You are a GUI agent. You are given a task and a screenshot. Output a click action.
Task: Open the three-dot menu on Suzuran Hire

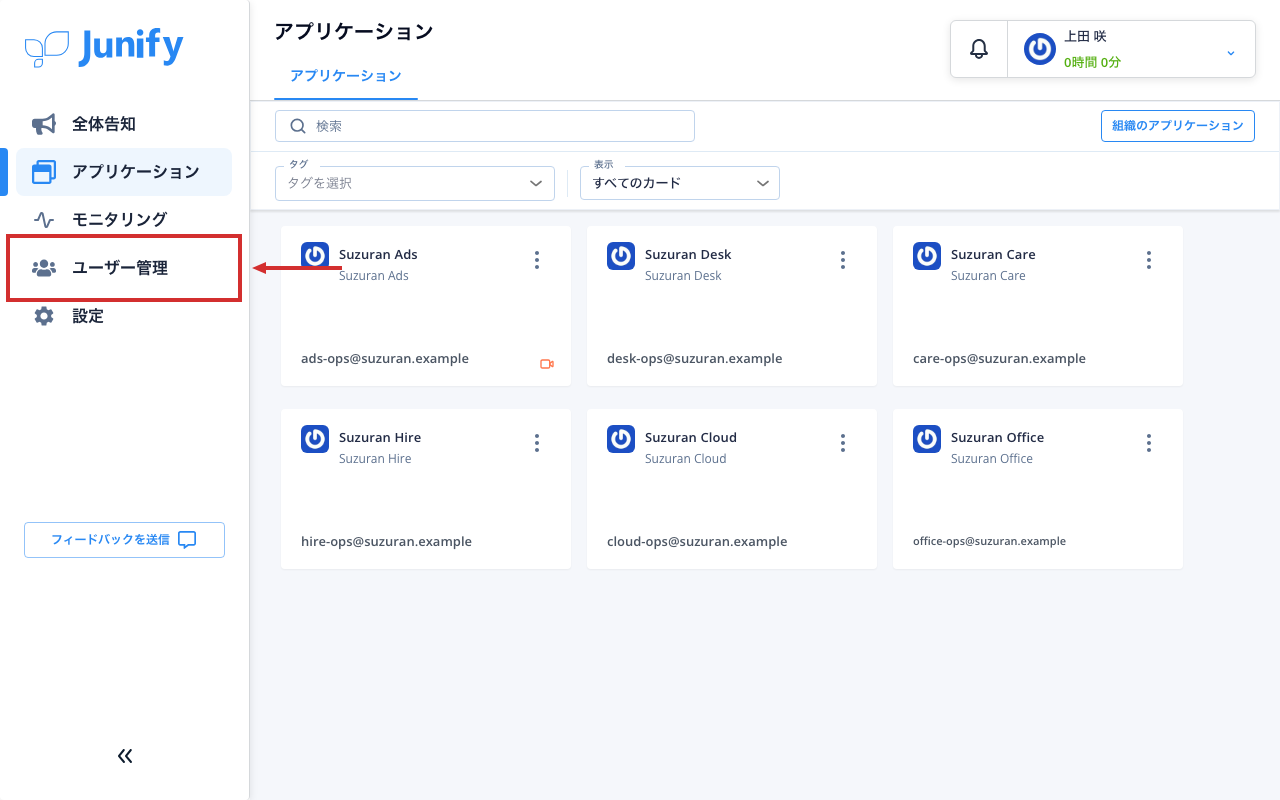pos(537,443)
